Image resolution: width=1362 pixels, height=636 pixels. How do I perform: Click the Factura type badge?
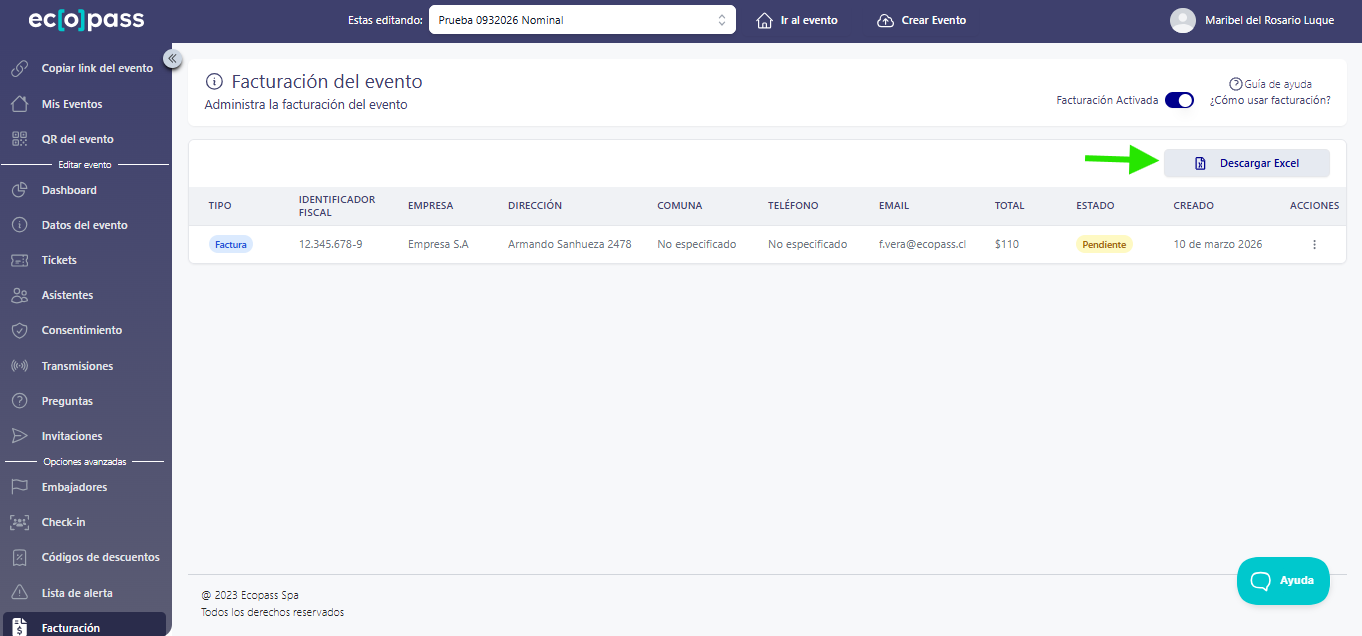231,244
